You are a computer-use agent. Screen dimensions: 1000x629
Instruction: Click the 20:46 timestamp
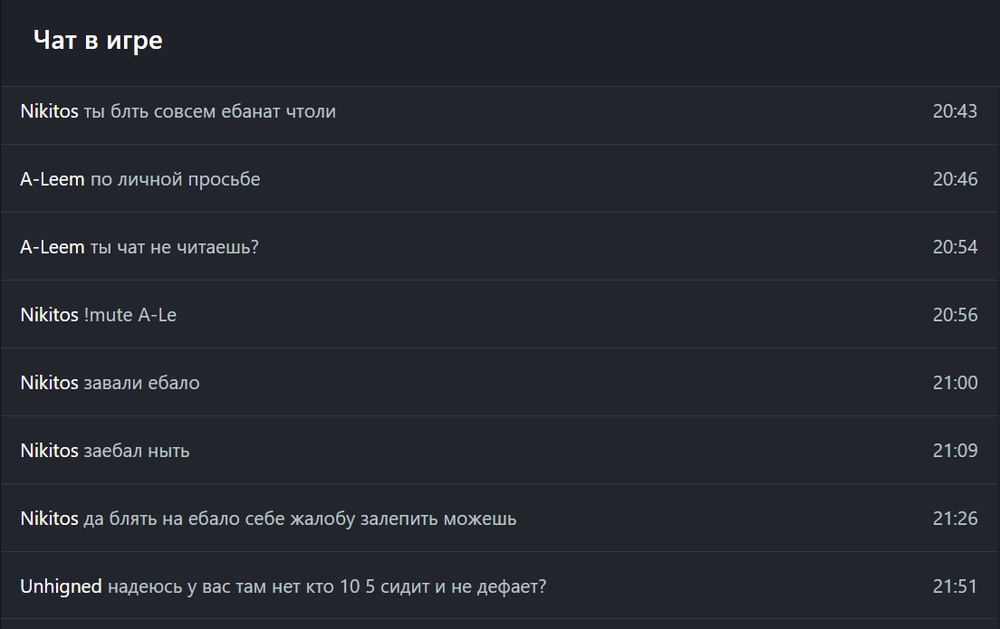[x=954, y=180]
